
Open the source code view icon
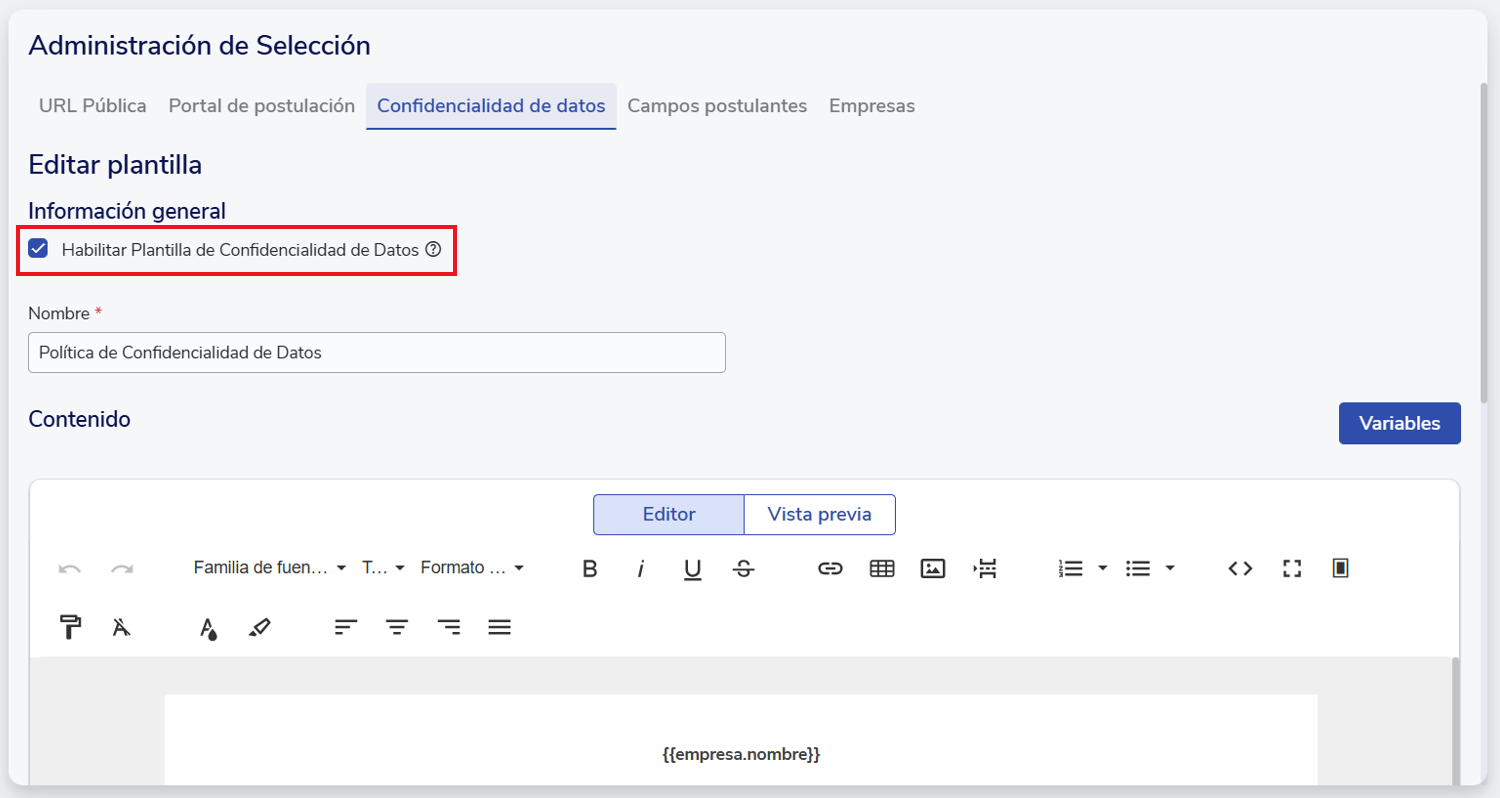tap(1240, 568)
